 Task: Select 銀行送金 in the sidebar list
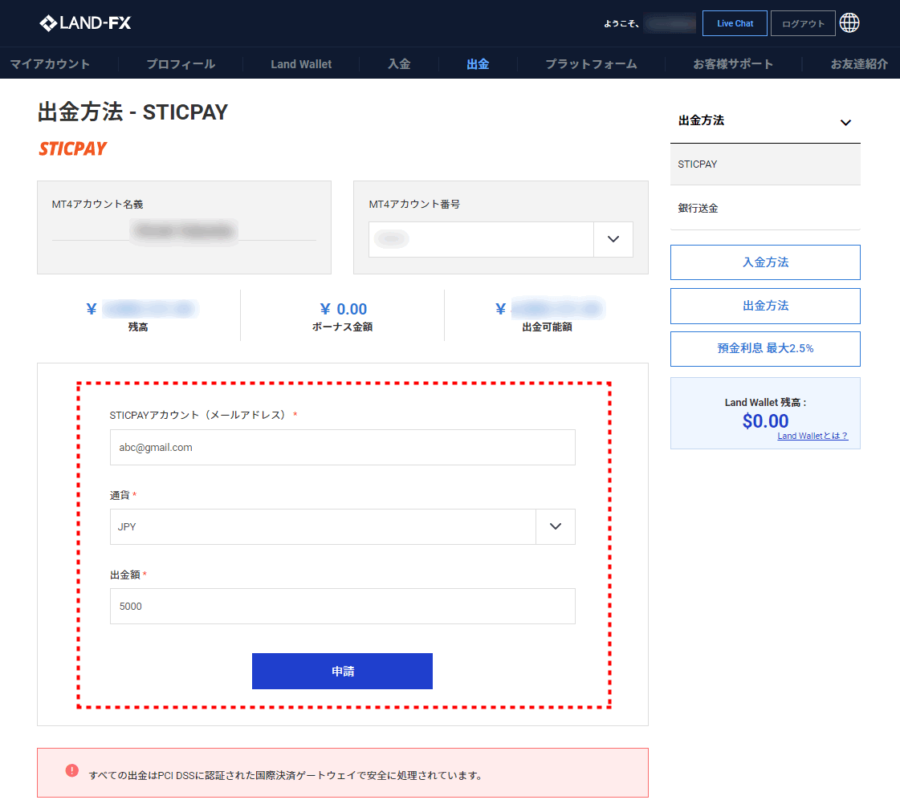(765, 208)
